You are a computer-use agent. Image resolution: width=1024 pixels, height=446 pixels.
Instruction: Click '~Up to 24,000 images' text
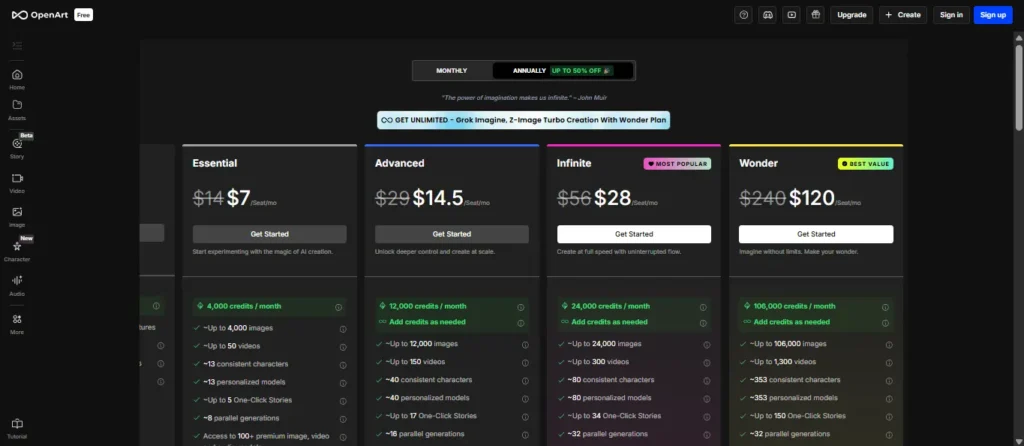605,343
